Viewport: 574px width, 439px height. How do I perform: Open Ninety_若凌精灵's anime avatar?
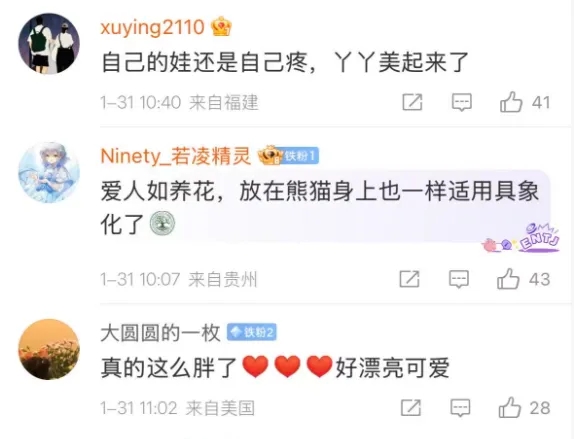tap(49, 172)
